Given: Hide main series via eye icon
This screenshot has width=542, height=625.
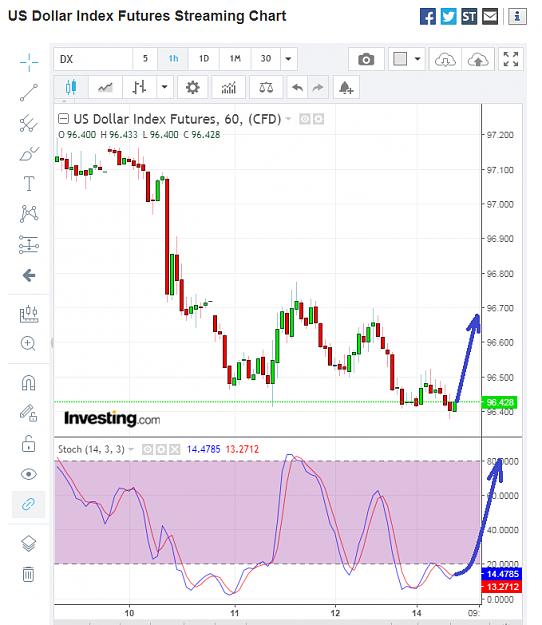Looking at the screenshot, I should [304, 119].
